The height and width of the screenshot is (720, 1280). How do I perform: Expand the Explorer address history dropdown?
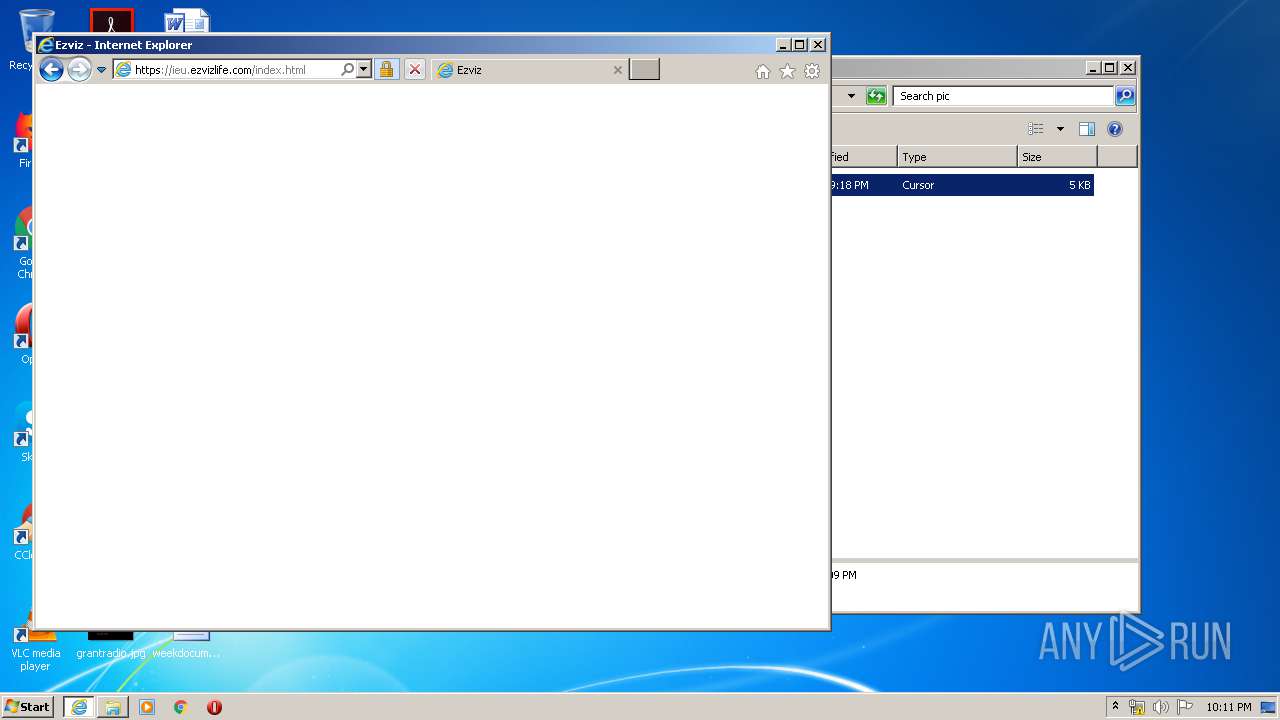pyautogui.click(x=851, y=96)
